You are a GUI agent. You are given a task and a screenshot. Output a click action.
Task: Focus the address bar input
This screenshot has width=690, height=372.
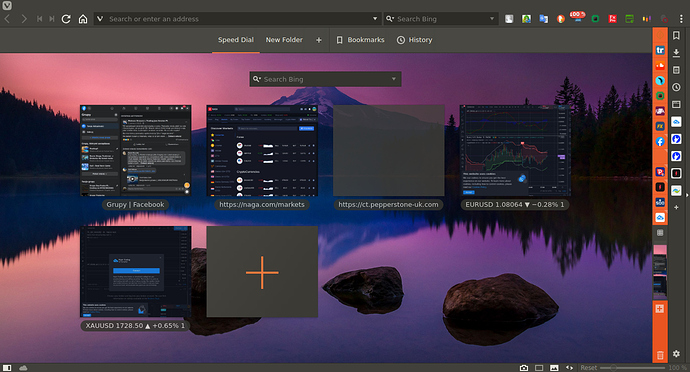(238, 19)
